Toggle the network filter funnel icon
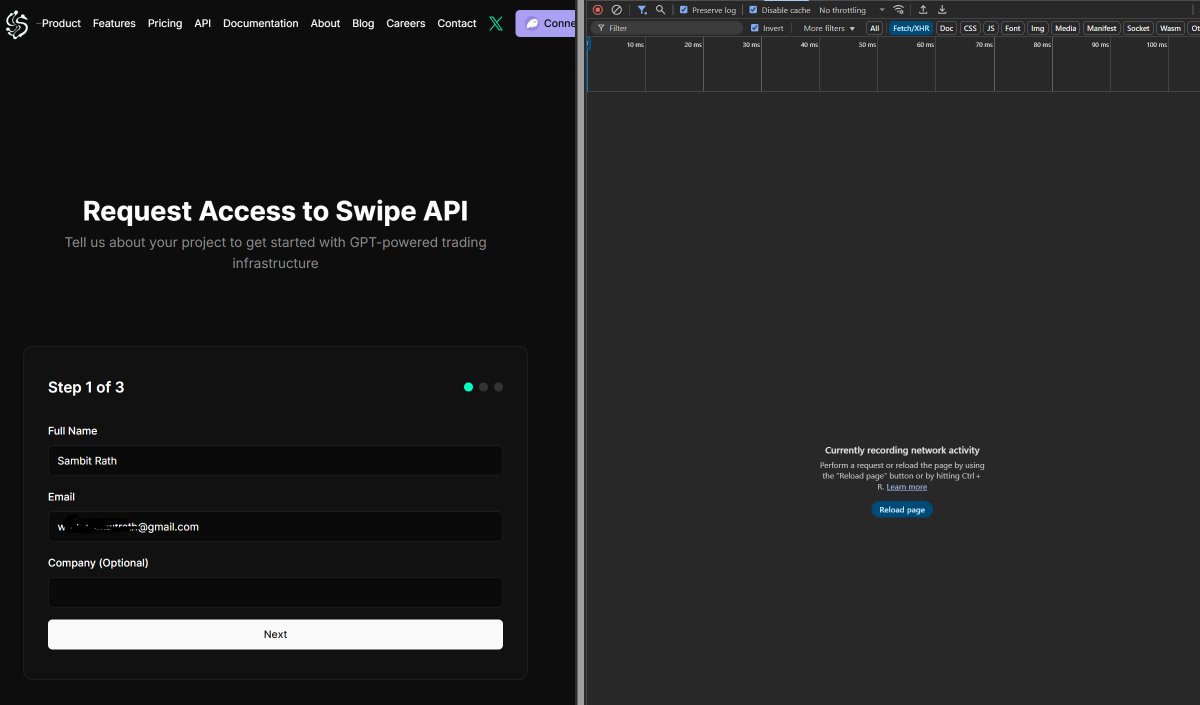This screenshot has width=1200, height=705. (642, 10)
